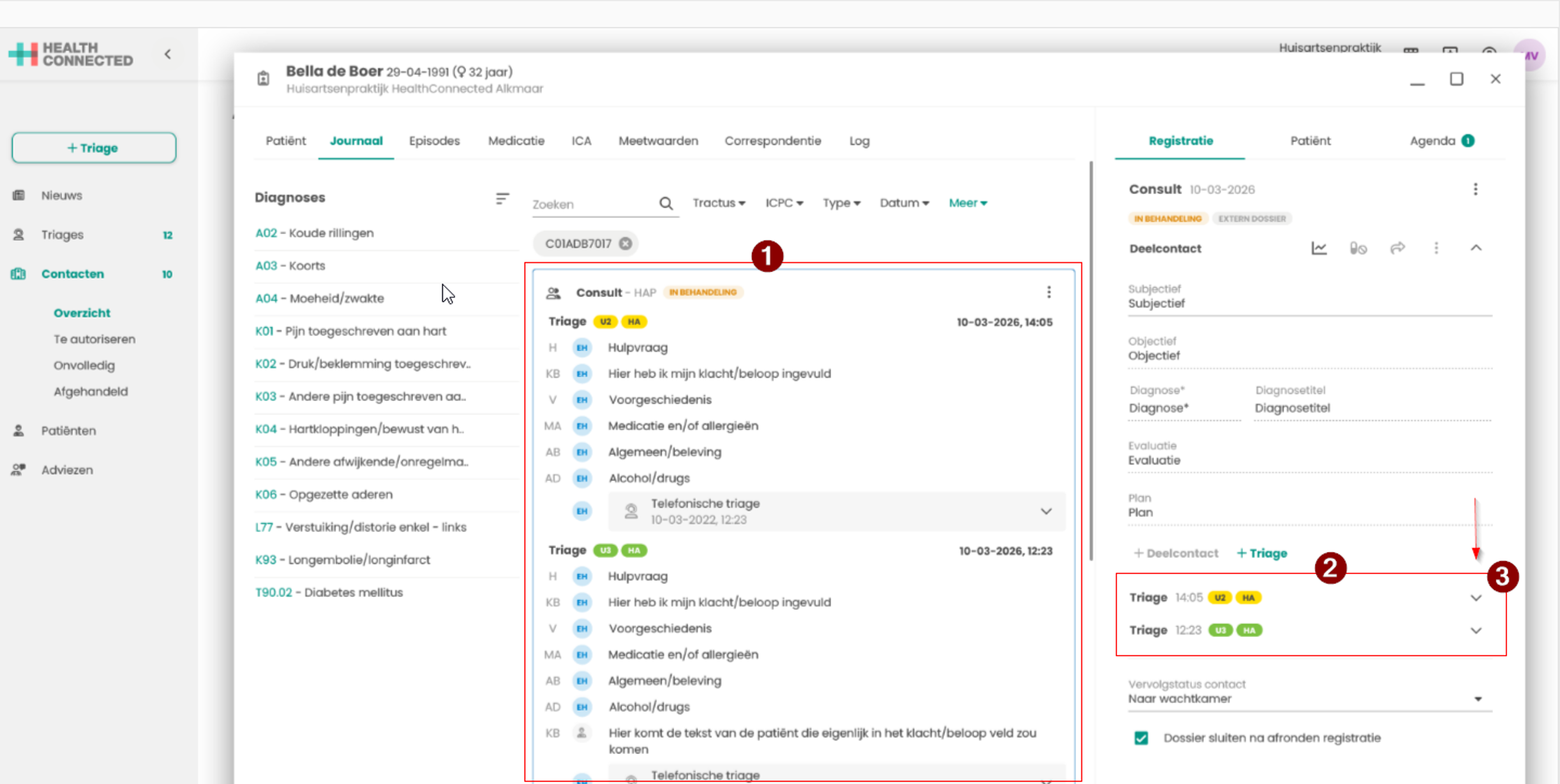
Task: Collapse the Deelcontact section chevron
Action: pyautogui.click(x=1476, y=248)
